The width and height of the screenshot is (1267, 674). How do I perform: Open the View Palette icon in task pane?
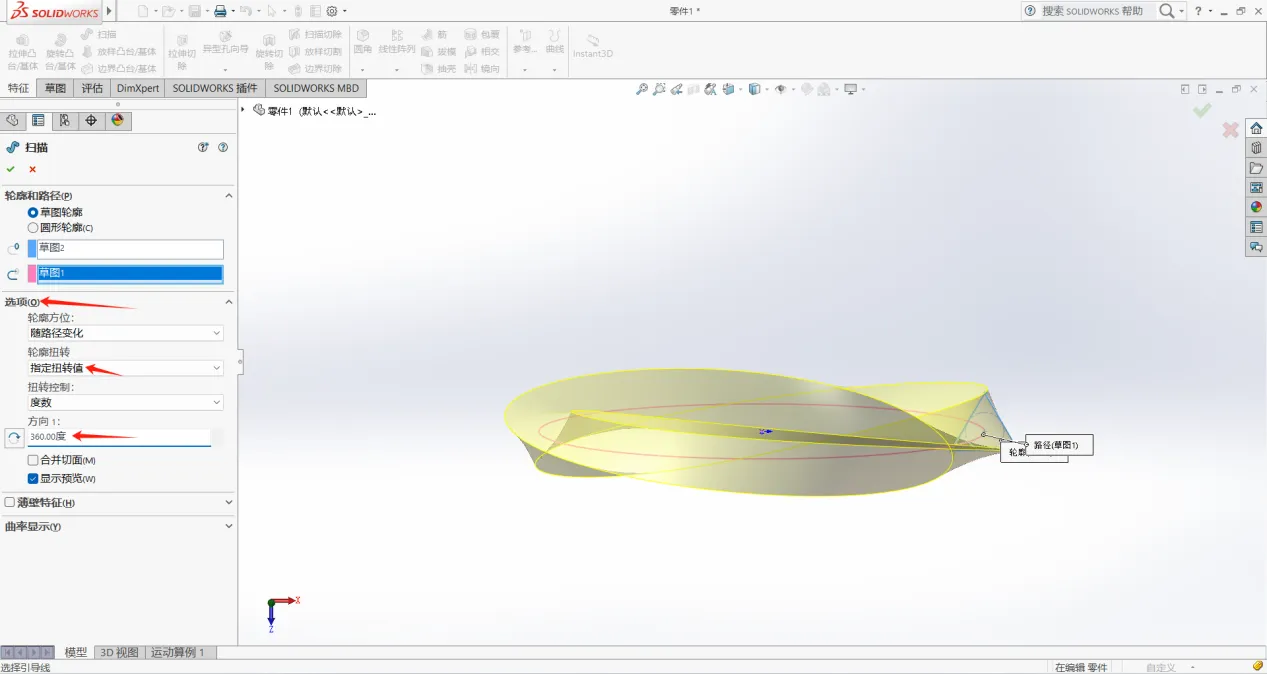click(x=1256, y=187)
